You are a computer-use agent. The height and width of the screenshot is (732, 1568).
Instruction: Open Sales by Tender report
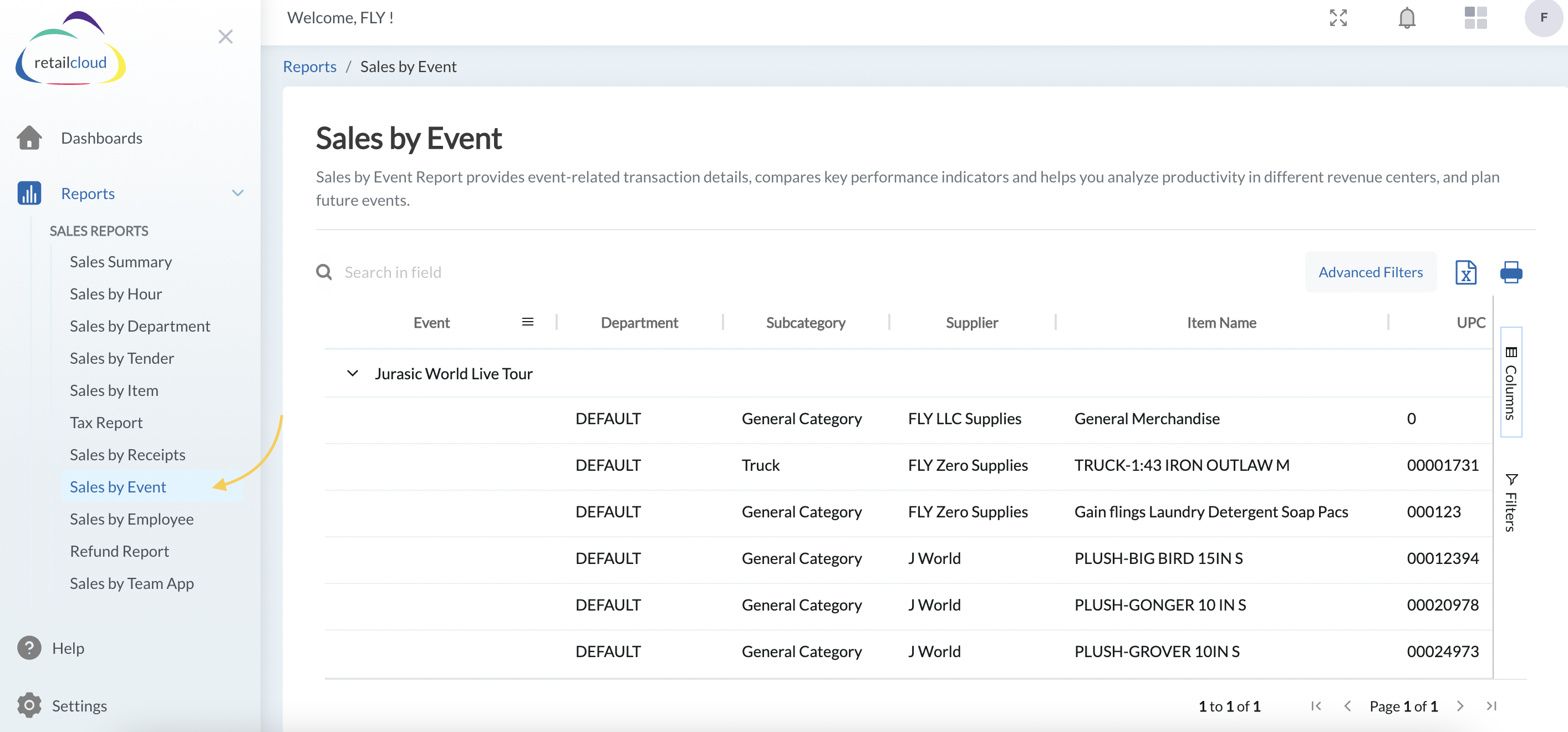pyautogui.click(x=122, y=359)
